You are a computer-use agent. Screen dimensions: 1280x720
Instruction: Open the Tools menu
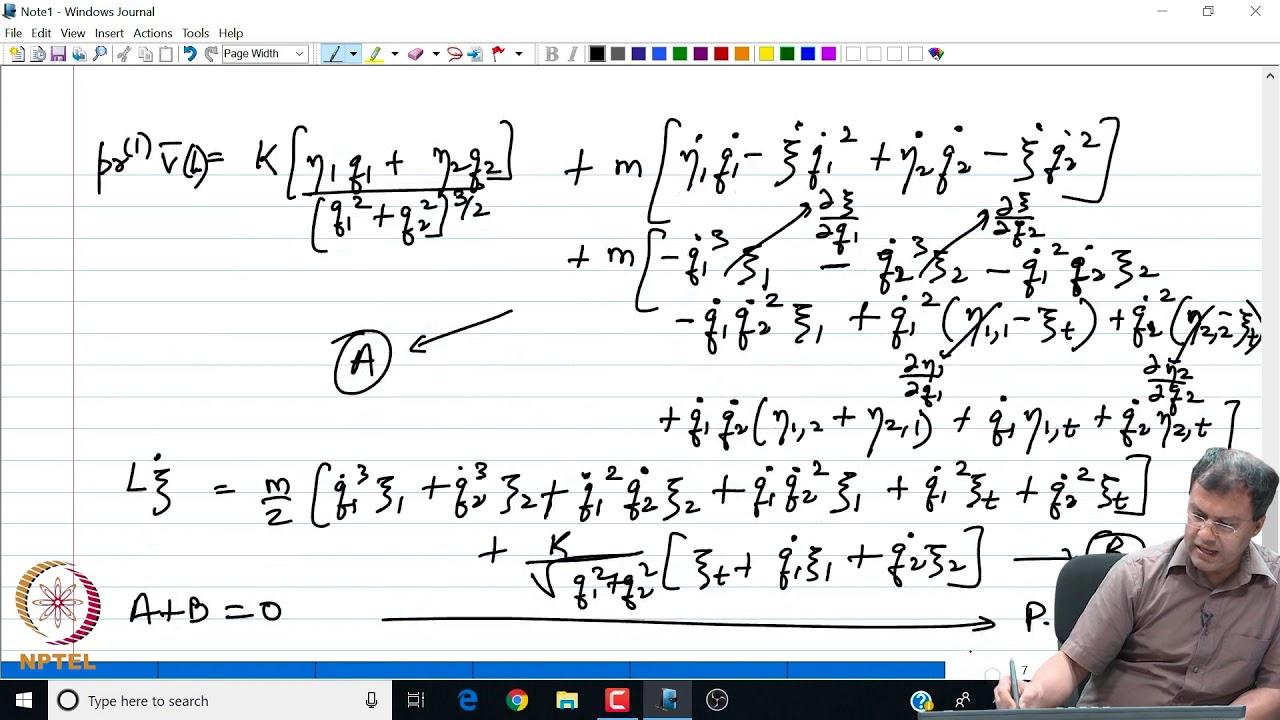195,33
